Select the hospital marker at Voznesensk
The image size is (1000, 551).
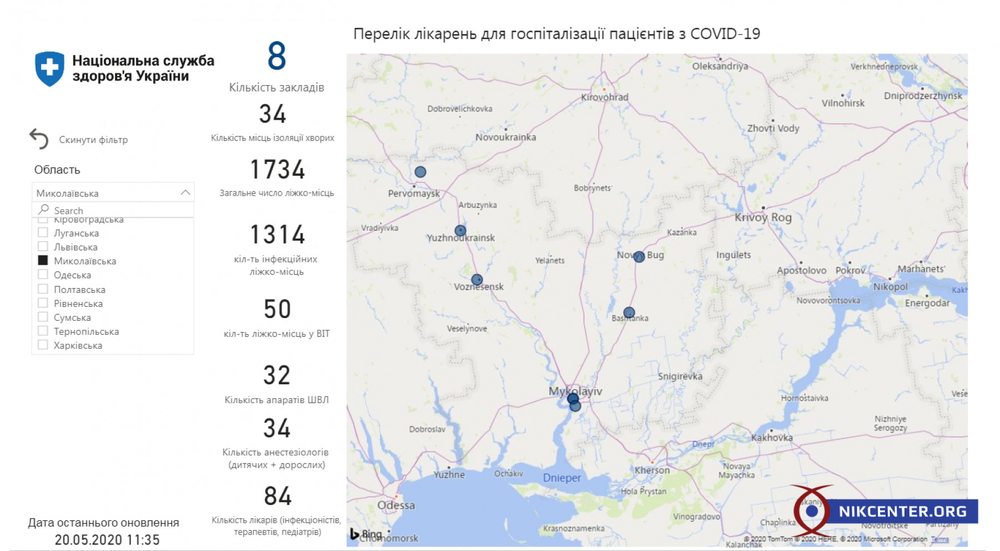coord(477,280)
